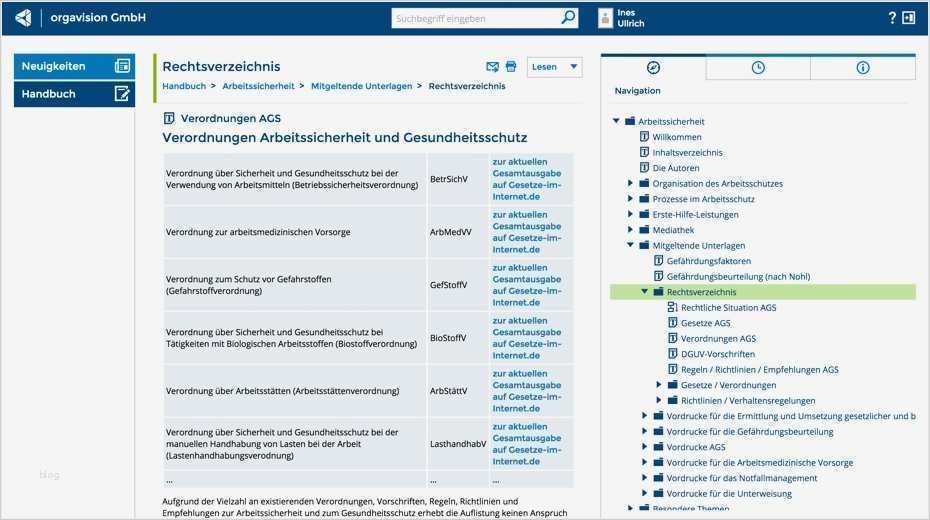Click the logout icon in header
The width and height of the screenshot is (930, 520).
click(x=909, y=18)
